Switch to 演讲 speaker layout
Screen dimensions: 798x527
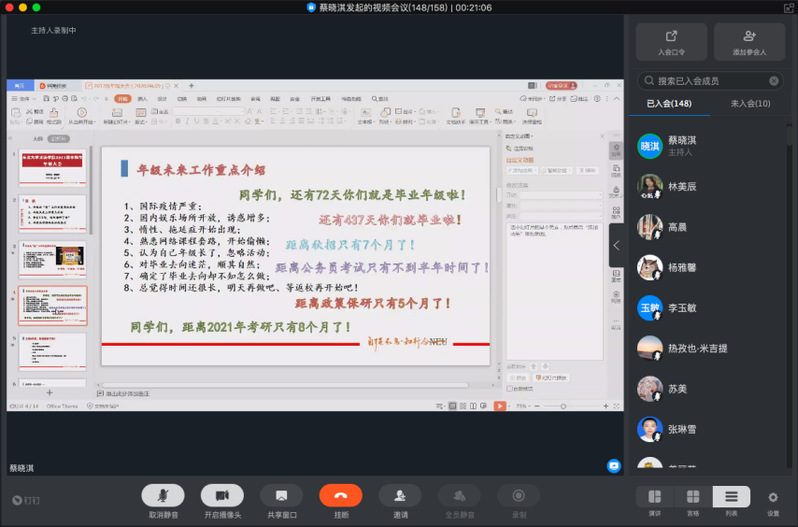pyautogui.click(x=655, y=496)
